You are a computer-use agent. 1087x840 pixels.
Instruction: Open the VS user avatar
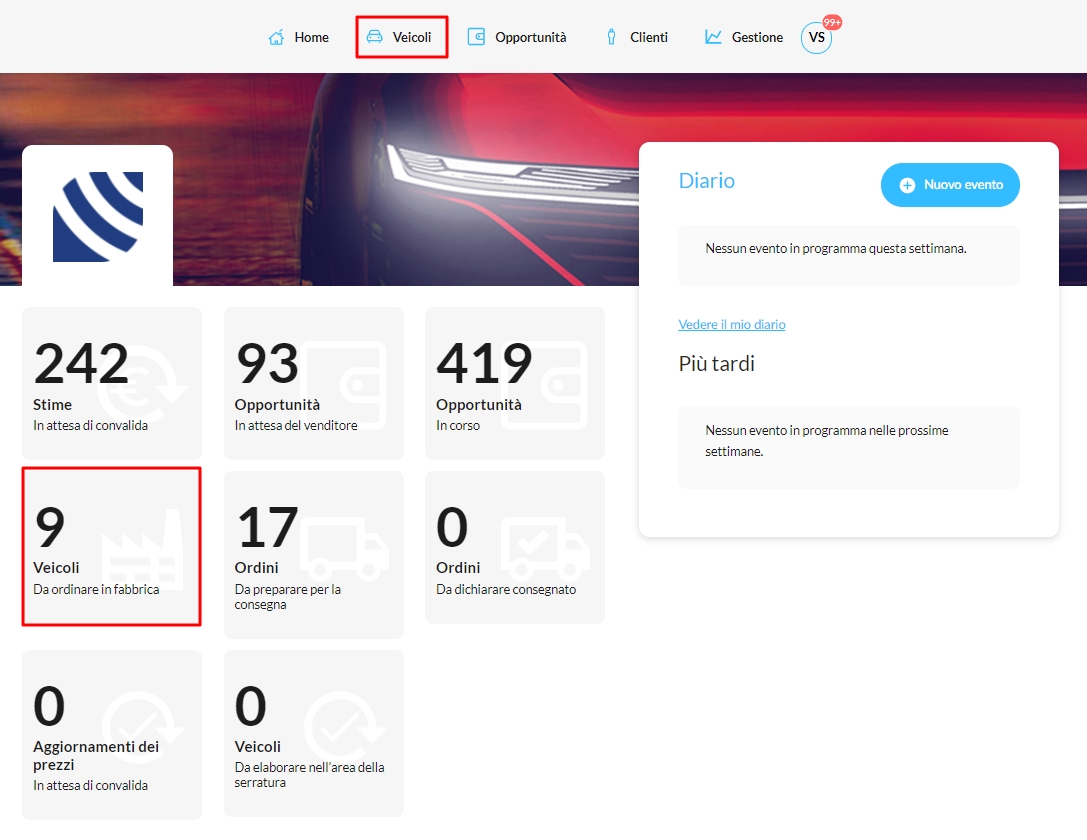816,37
